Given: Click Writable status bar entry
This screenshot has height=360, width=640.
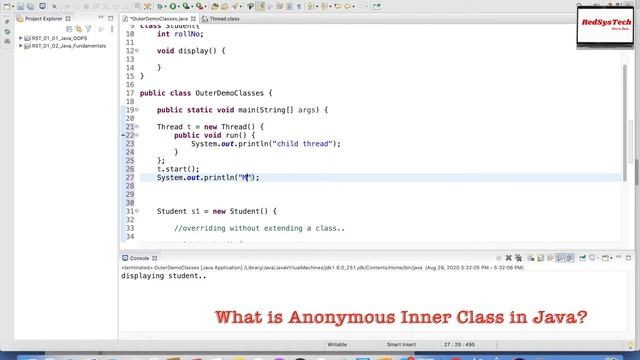Looking at the screenshot, I should point(337,344).
